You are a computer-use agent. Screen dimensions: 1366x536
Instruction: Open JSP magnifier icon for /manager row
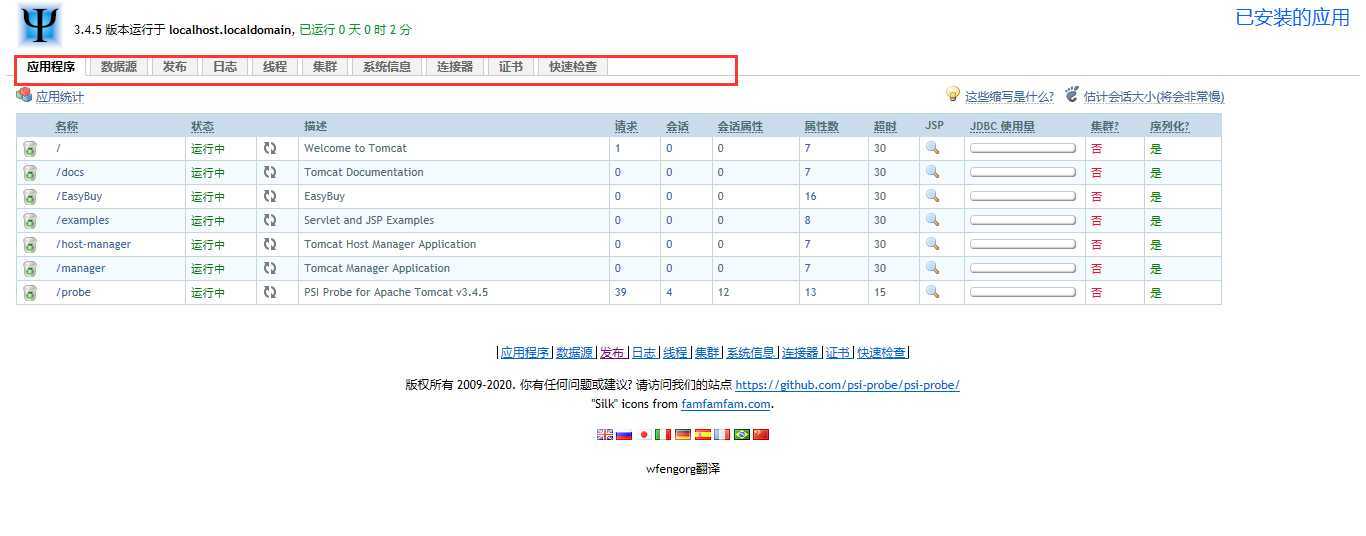pyautogui.click(x=932, y=267)
